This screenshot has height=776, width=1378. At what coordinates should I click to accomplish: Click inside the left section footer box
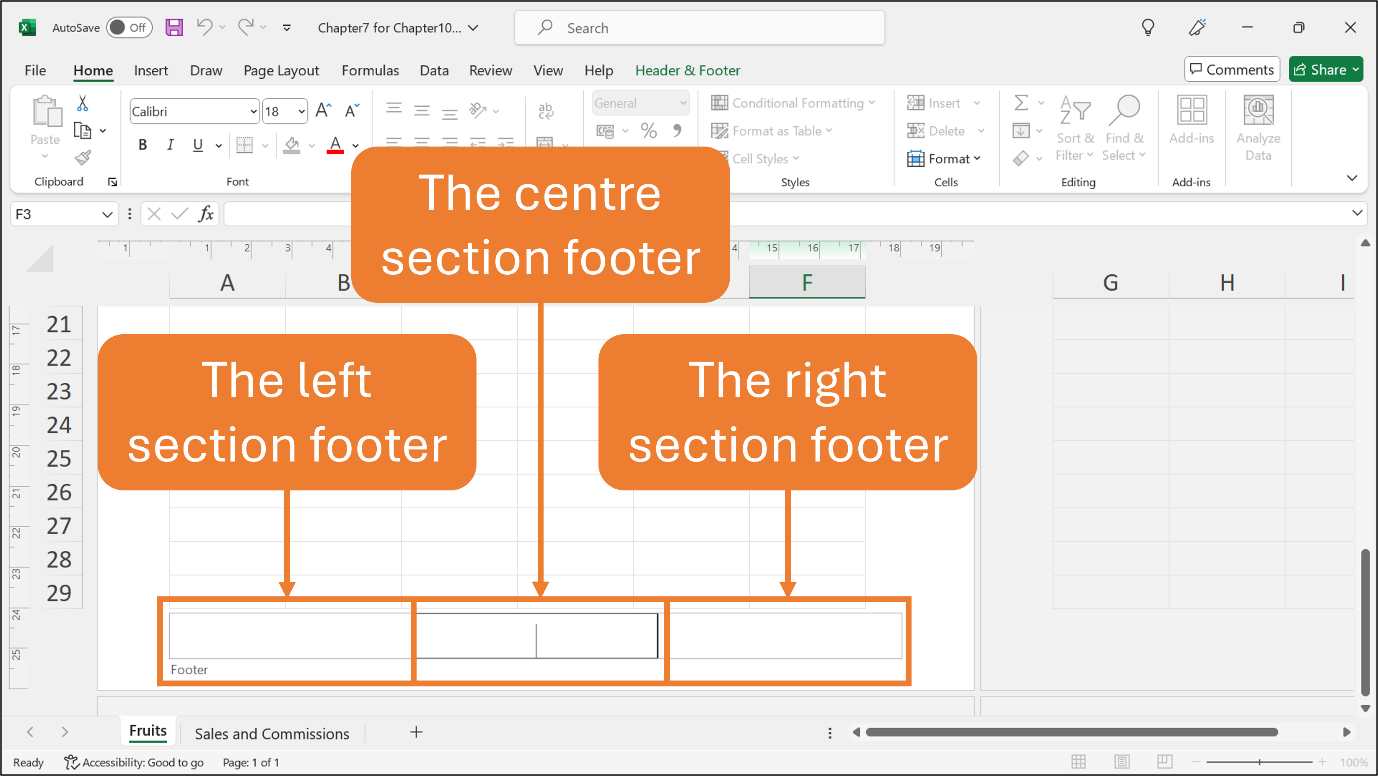(x=292, y=636)
